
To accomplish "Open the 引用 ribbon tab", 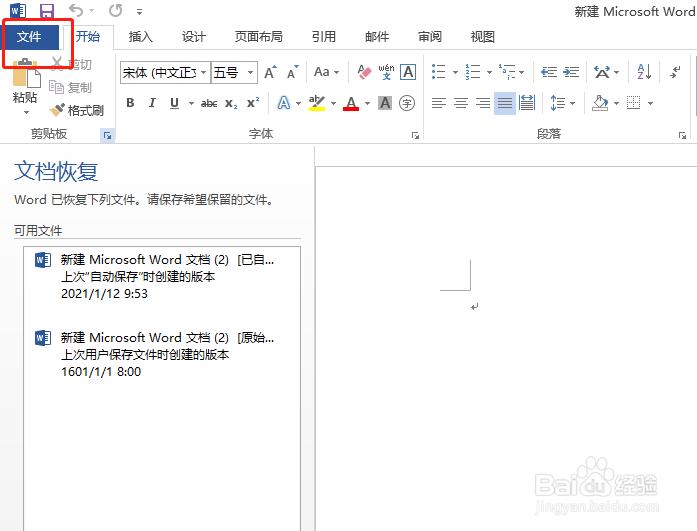I will coord(324,37).
